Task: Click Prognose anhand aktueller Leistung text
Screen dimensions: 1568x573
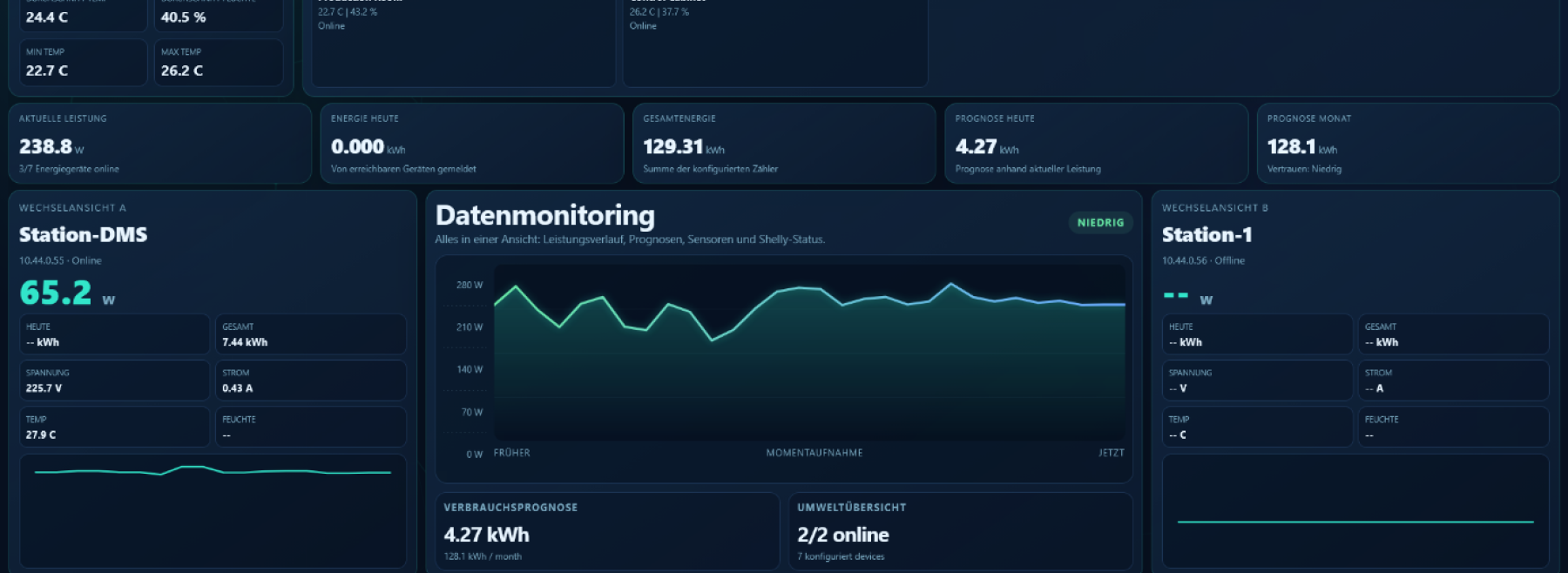Action: coord(1028,169)
